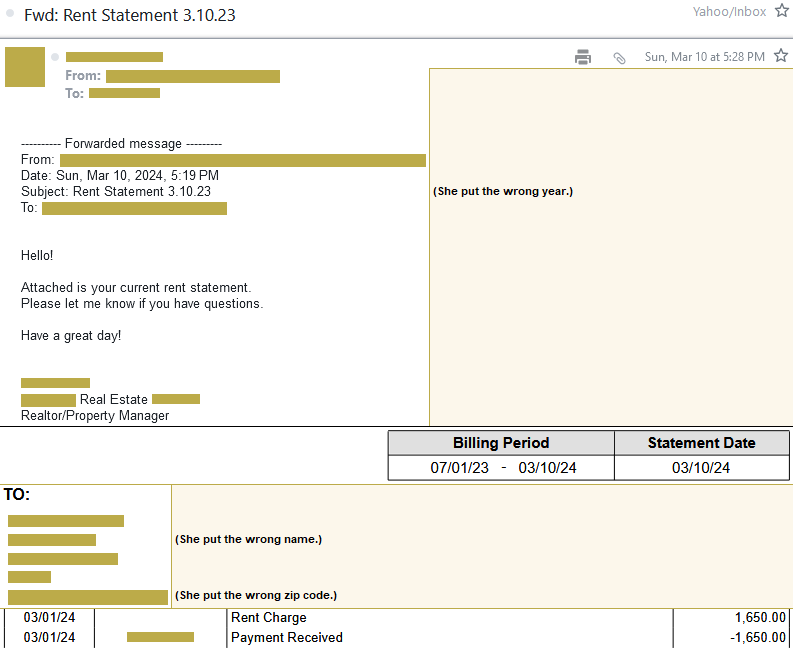Screen dimensions: 793x648
Task: Star the message dated Sun, Mar 10
Action: tap(781, 56)
